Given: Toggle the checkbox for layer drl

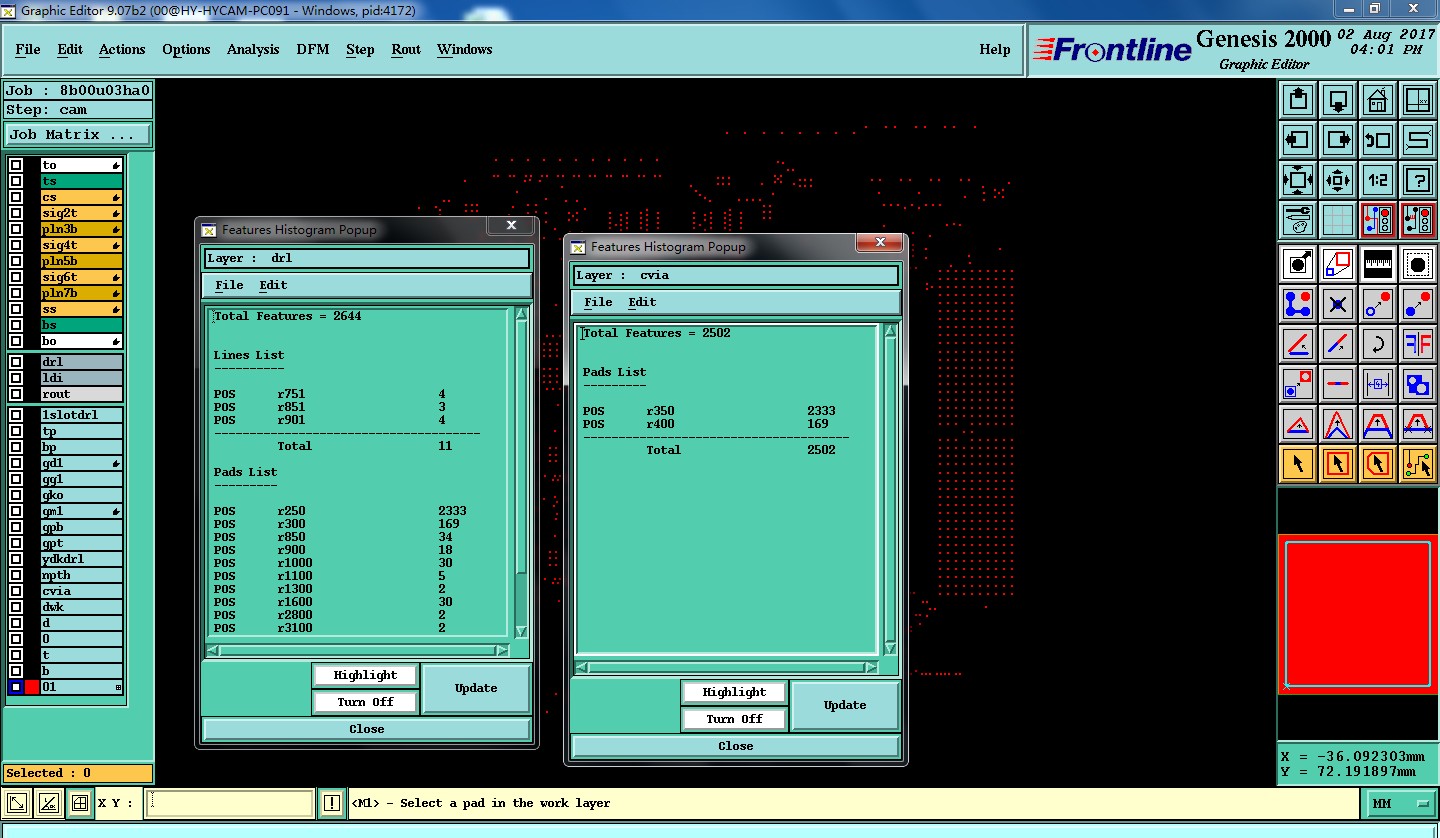Looking at the screenshot, I should [16, 362].
